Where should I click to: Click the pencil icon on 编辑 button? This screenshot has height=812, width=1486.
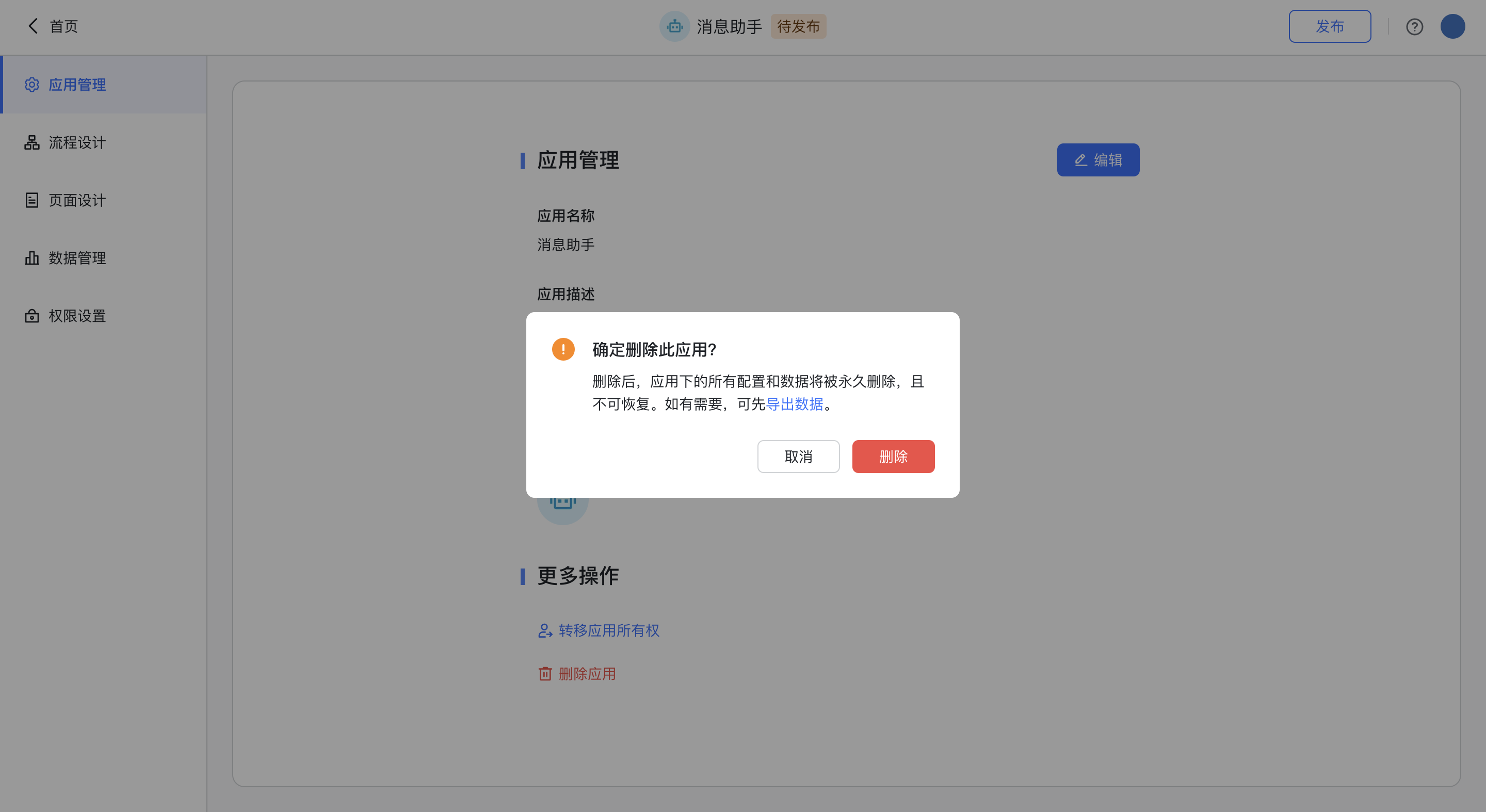[1080, 160]
